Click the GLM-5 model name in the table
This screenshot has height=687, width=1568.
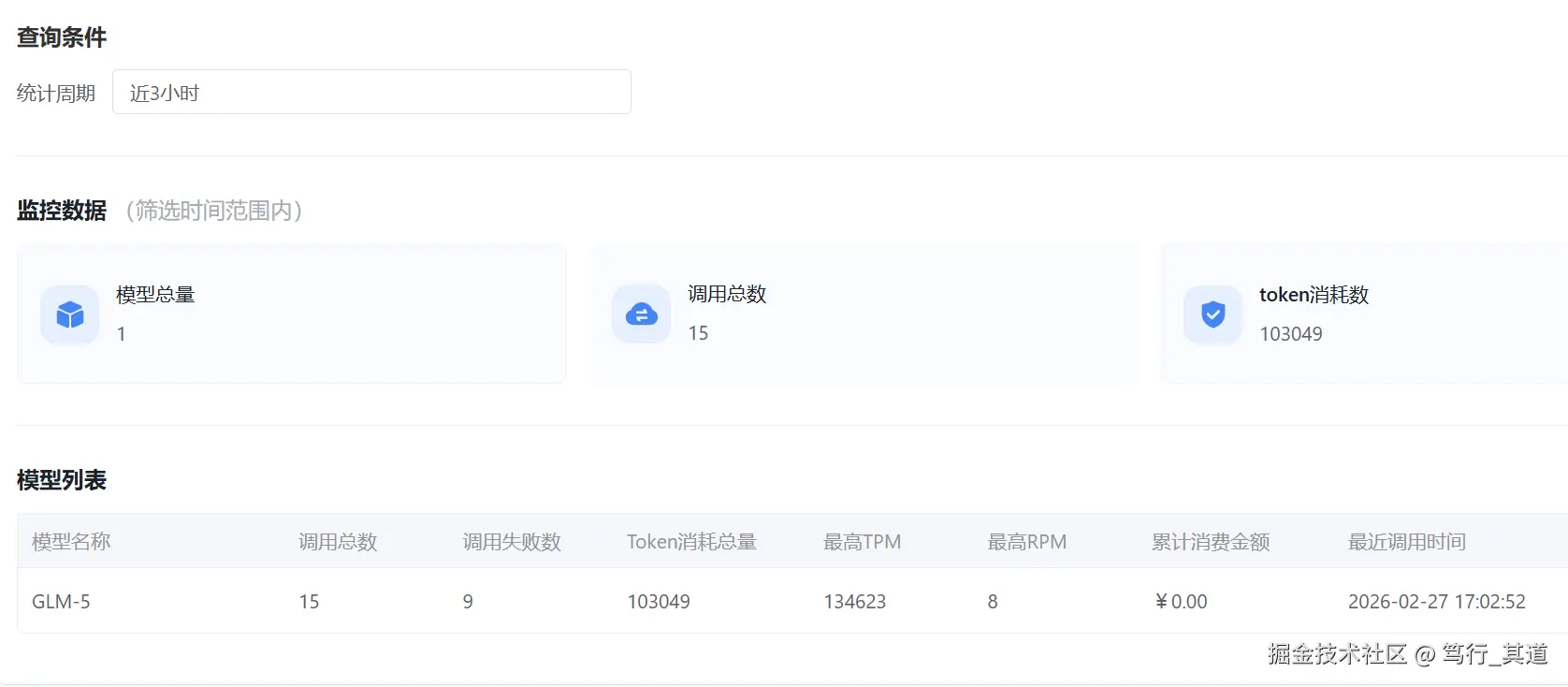pos(61,602)
